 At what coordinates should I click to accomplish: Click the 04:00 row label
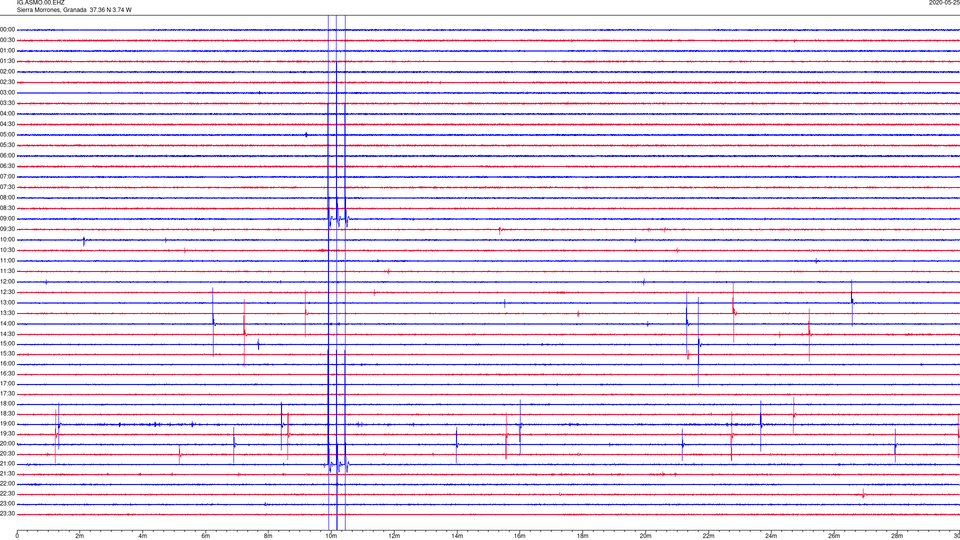[x=7, y=114]
